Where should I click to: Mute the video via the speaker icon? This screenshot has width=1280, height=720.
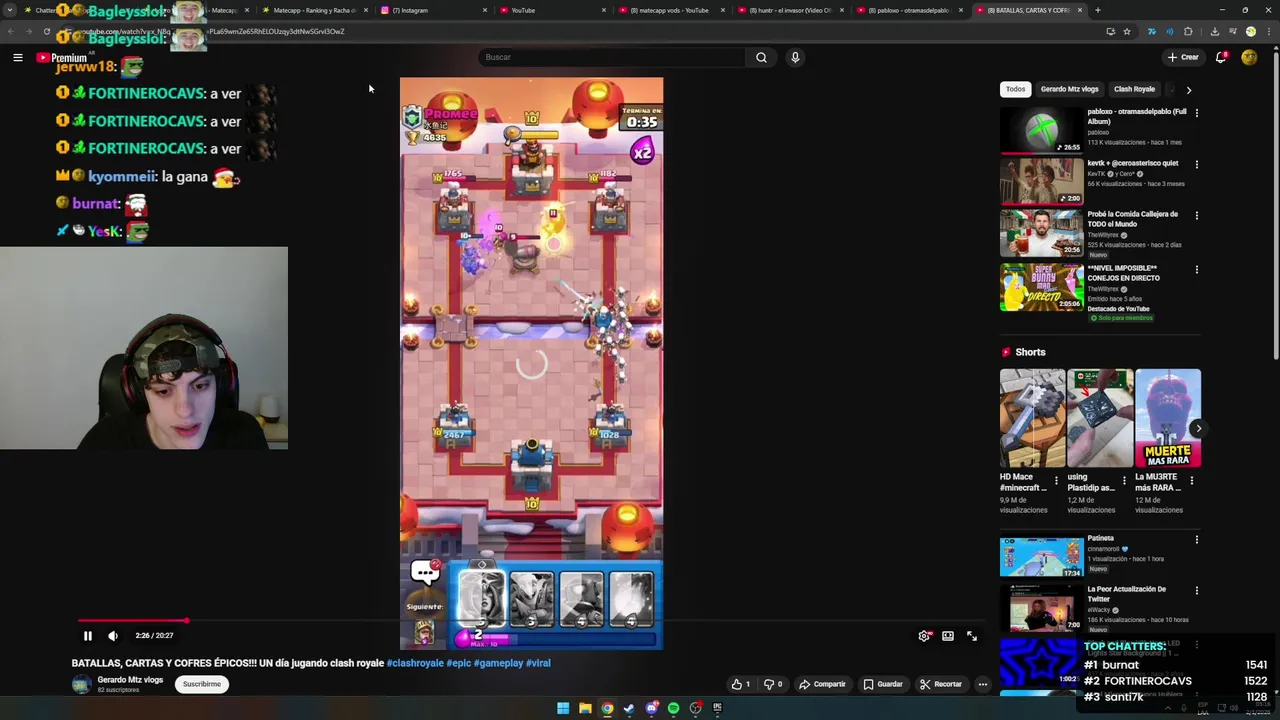(113, 636)
